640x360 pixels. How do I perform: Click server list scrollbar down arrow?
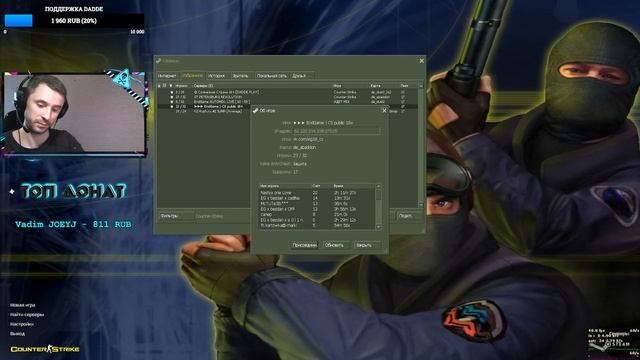tap(421, 204)
